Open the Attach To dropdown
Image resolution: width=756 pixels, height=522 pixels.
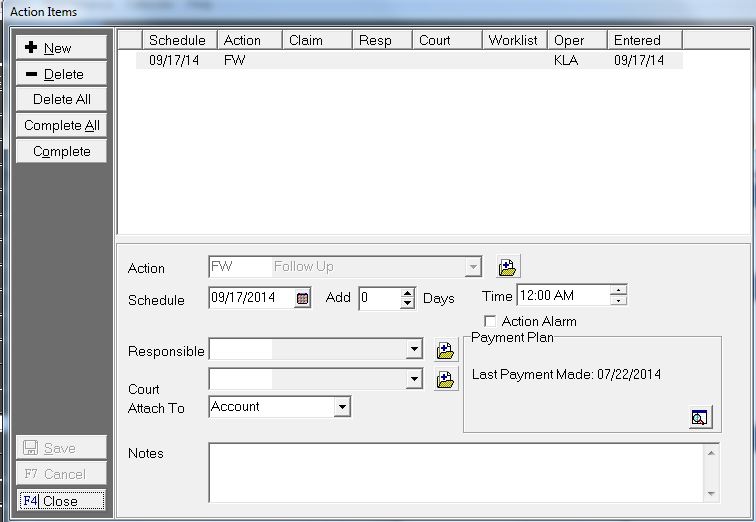click(342, 407)
